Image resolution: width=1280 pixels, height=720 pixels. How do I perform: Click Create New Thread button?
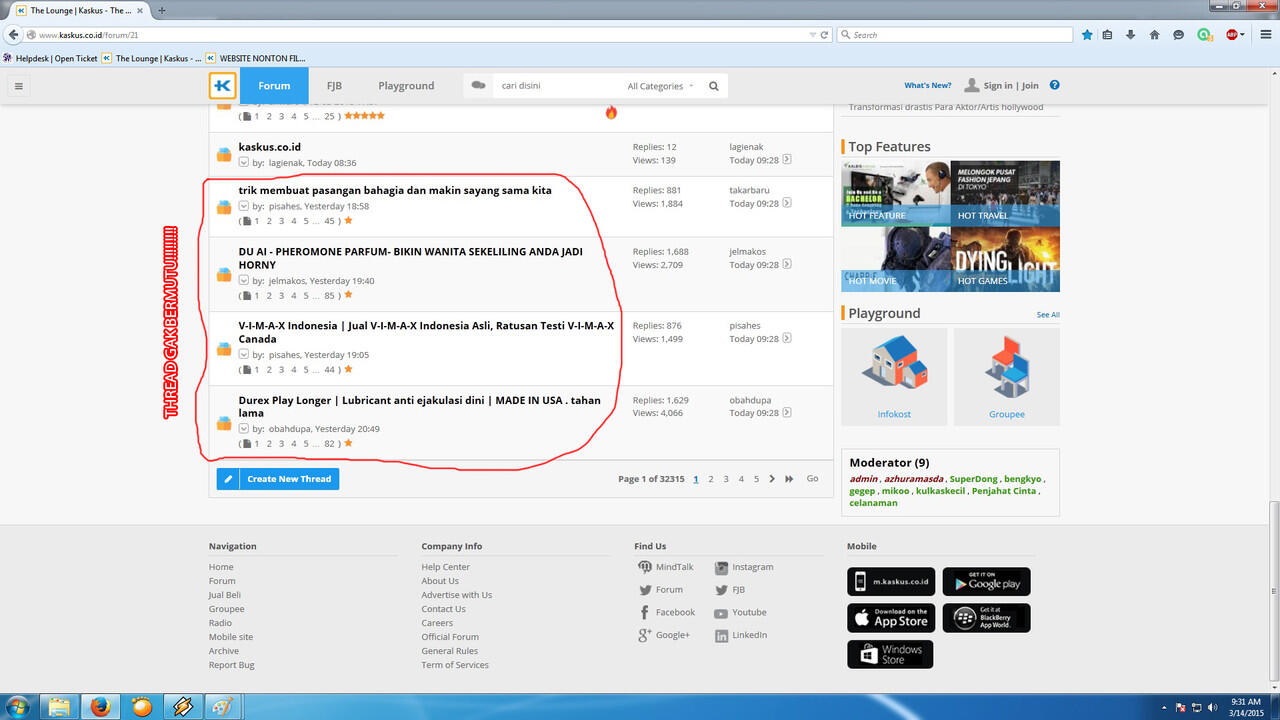[278, 479]
